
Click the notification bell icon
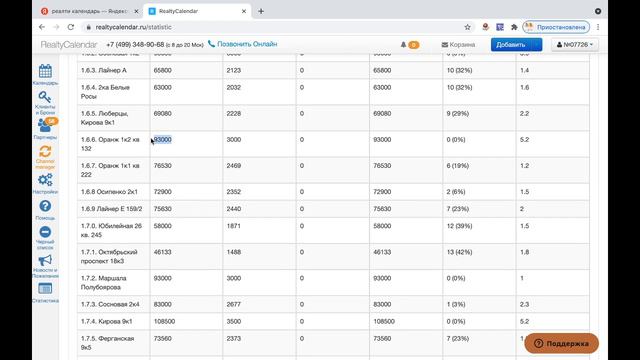pyautogui.click(x=403, y=44)
